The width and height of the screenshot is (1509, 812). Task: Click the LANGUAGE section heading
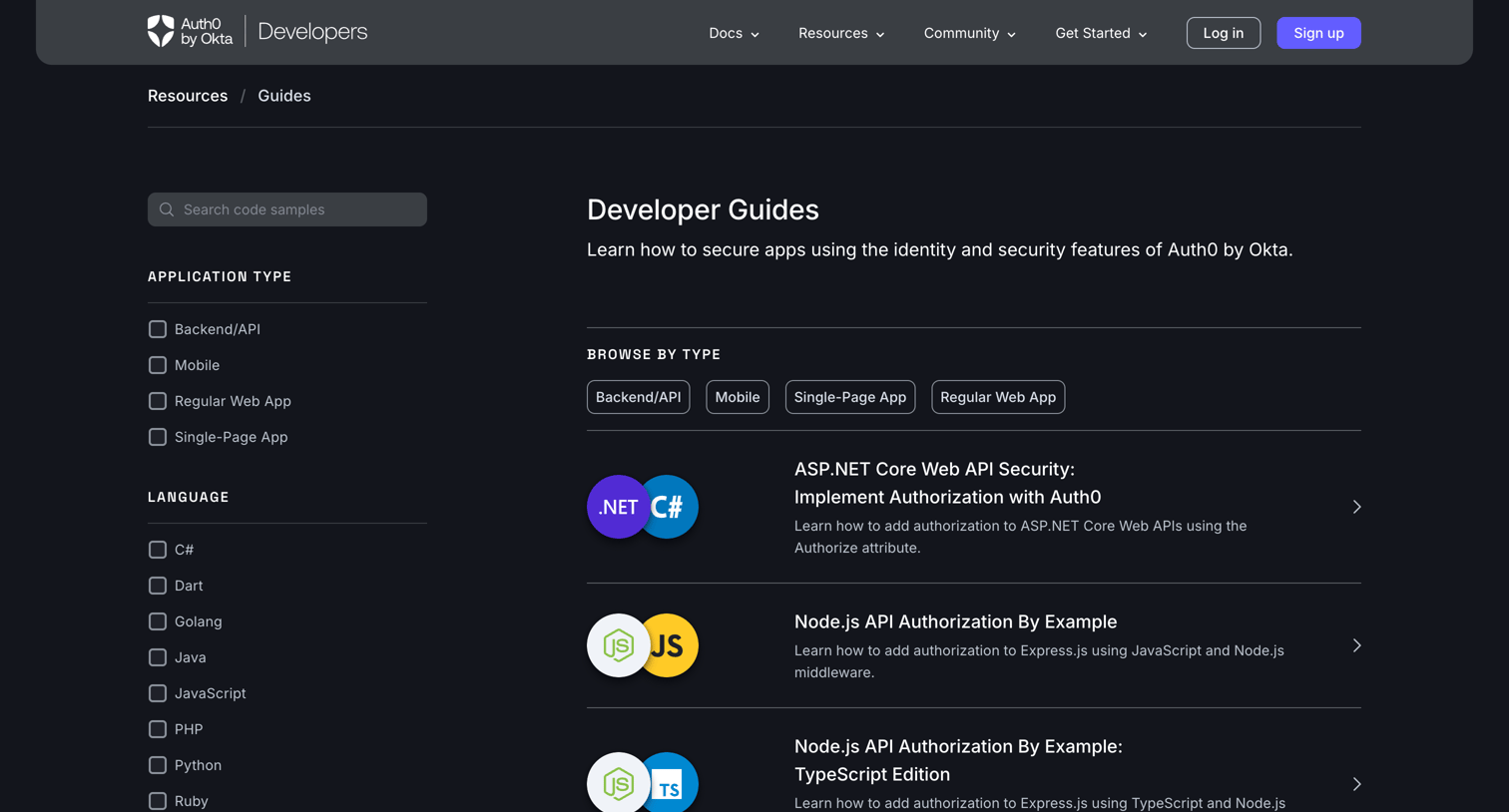click(189, 497)
